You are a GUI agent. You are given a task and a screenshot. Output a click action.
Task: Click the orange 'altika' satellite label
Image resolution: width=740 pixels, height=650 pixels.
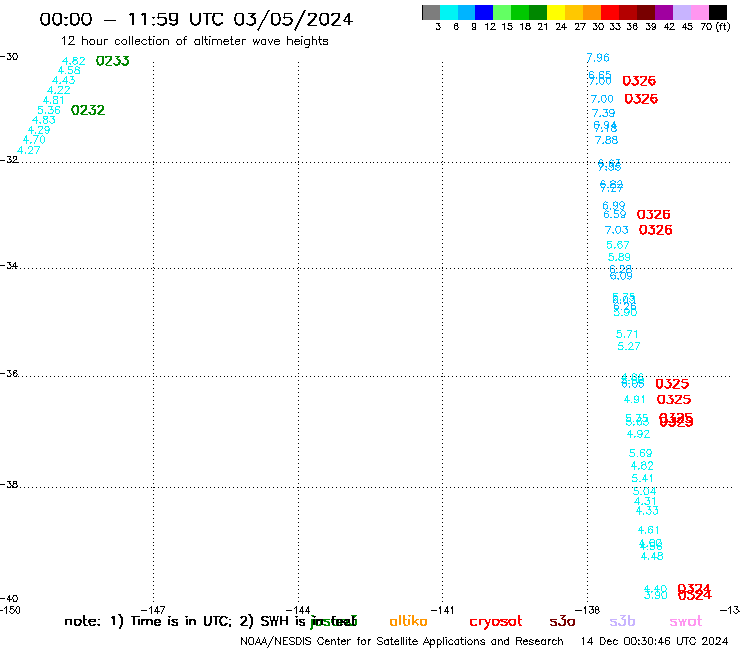click(x=408, y=621)
